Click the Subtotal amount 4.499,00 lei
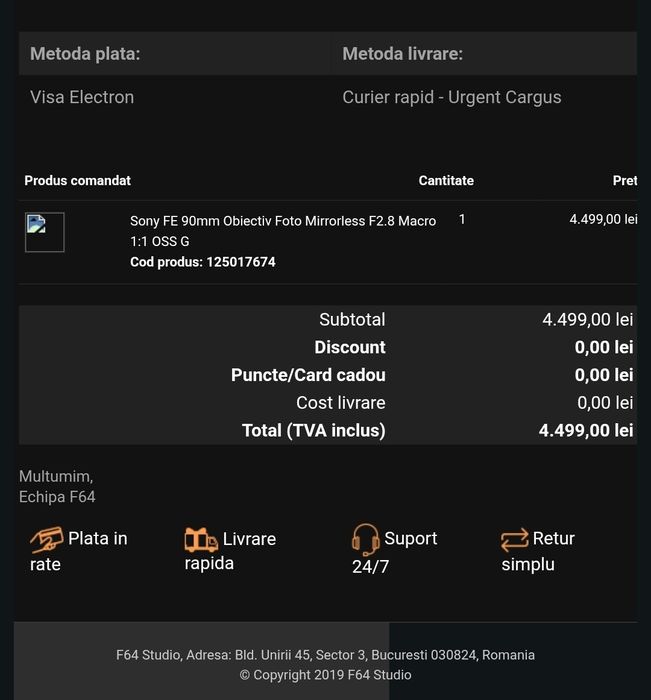The image size is (651, 700). [587, 320]
